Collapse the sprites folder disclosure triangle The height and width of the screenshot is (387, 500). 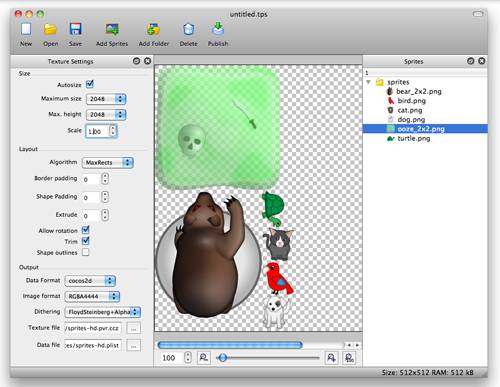tap(369, 82)
